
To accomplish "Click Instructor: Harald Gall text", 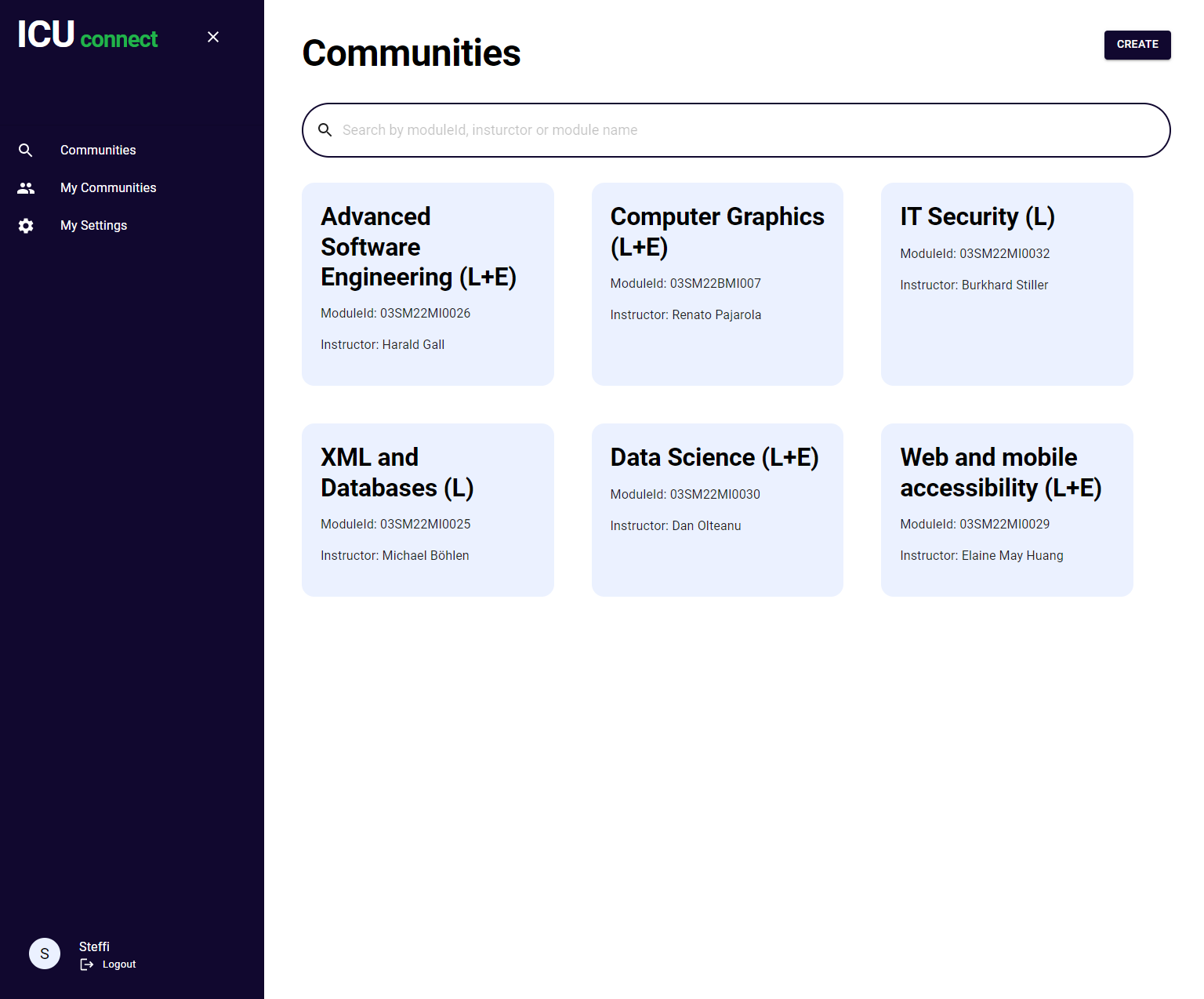I will click(x=383, y=344).
